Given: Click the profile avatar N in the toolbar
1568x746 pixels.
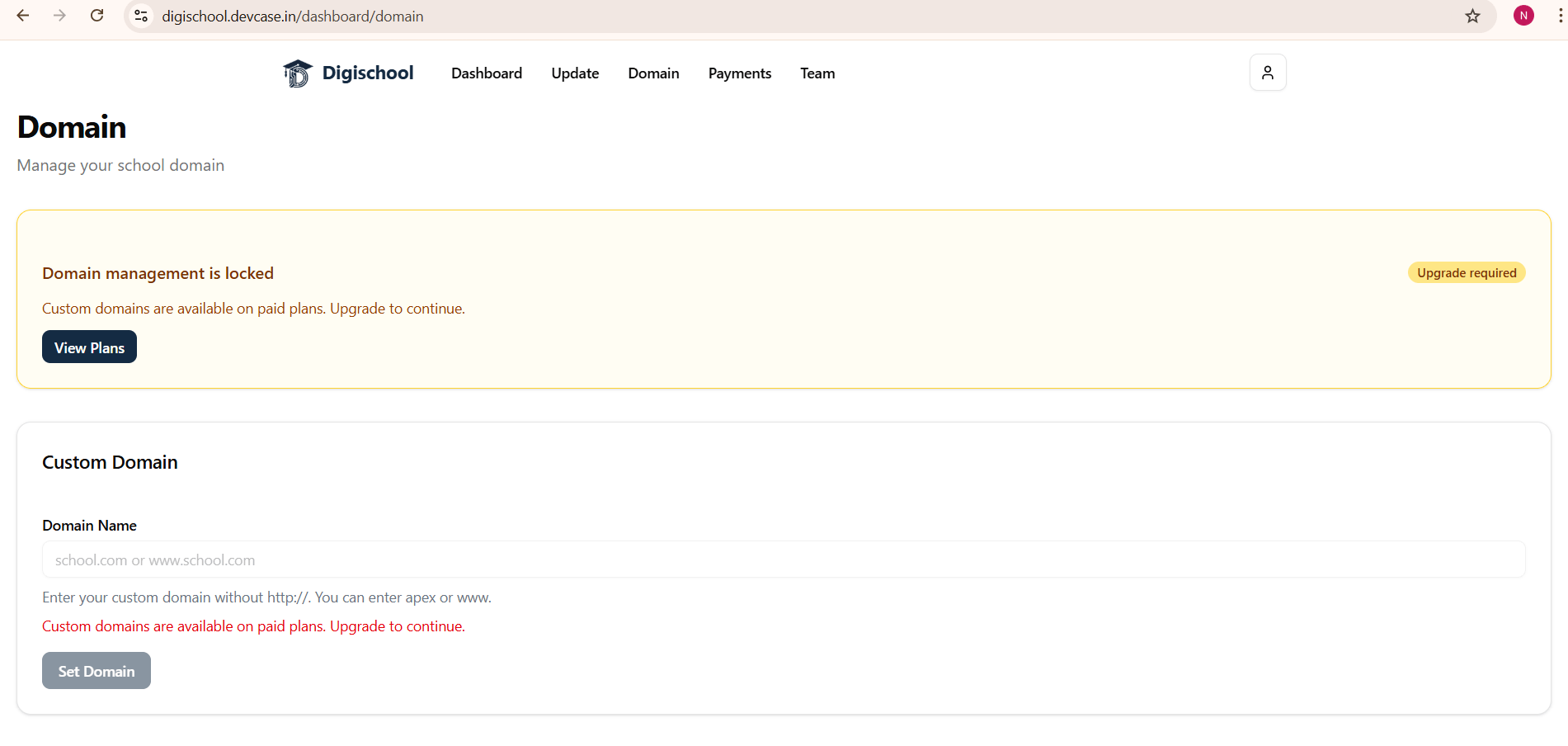Looking at the screenshot, I should [x=1523, y=15].
